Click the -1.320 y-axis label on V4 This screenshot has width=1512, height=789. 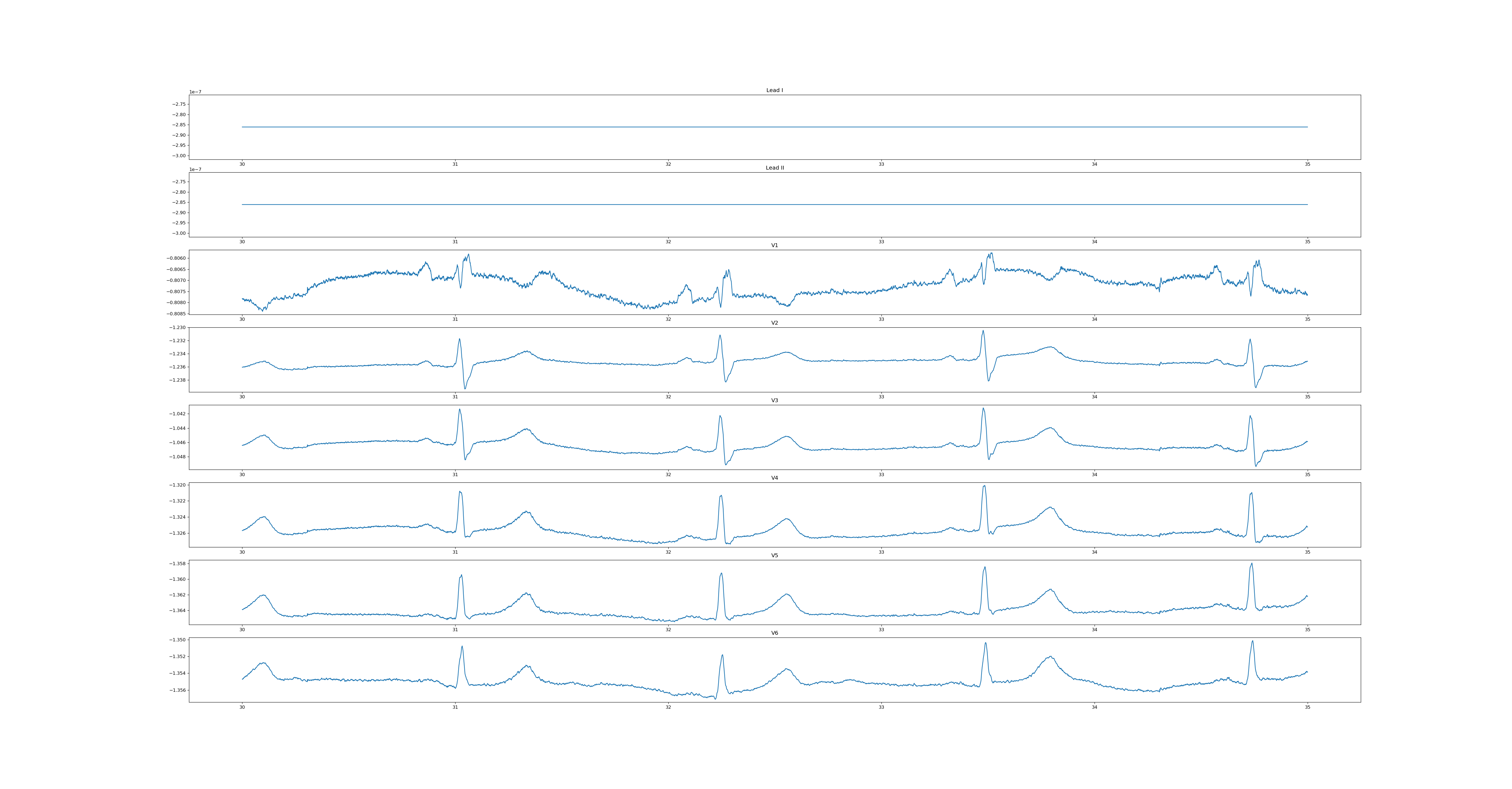tap(178, 485)
